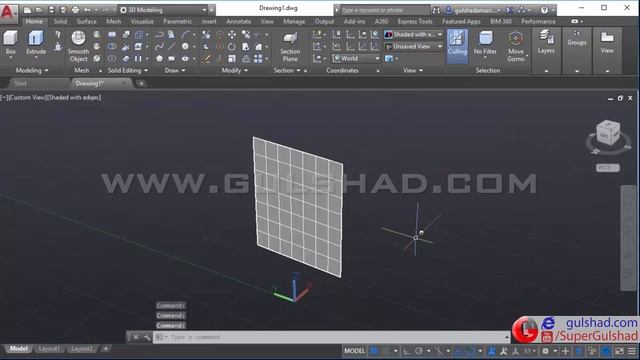Click the Move Gizmo tool
The width and height of the screenshot is (640, 360).
click(516, 47)
